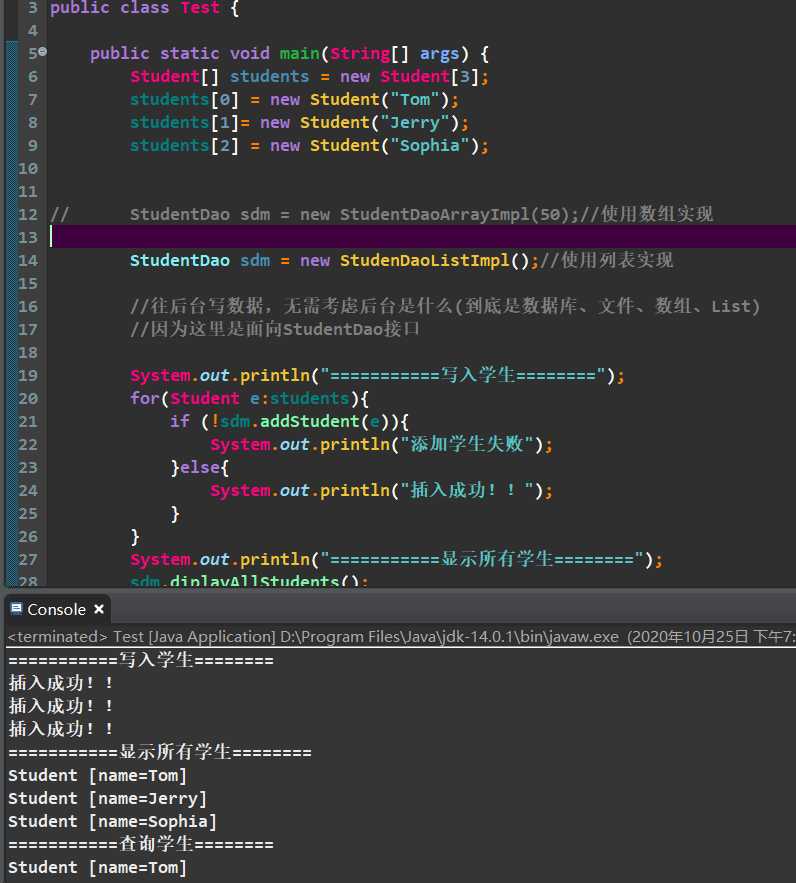Screen dimensions: 796x883
Task: Click sdm.addStudent(e) call on line 21
Action: (308, 421)
